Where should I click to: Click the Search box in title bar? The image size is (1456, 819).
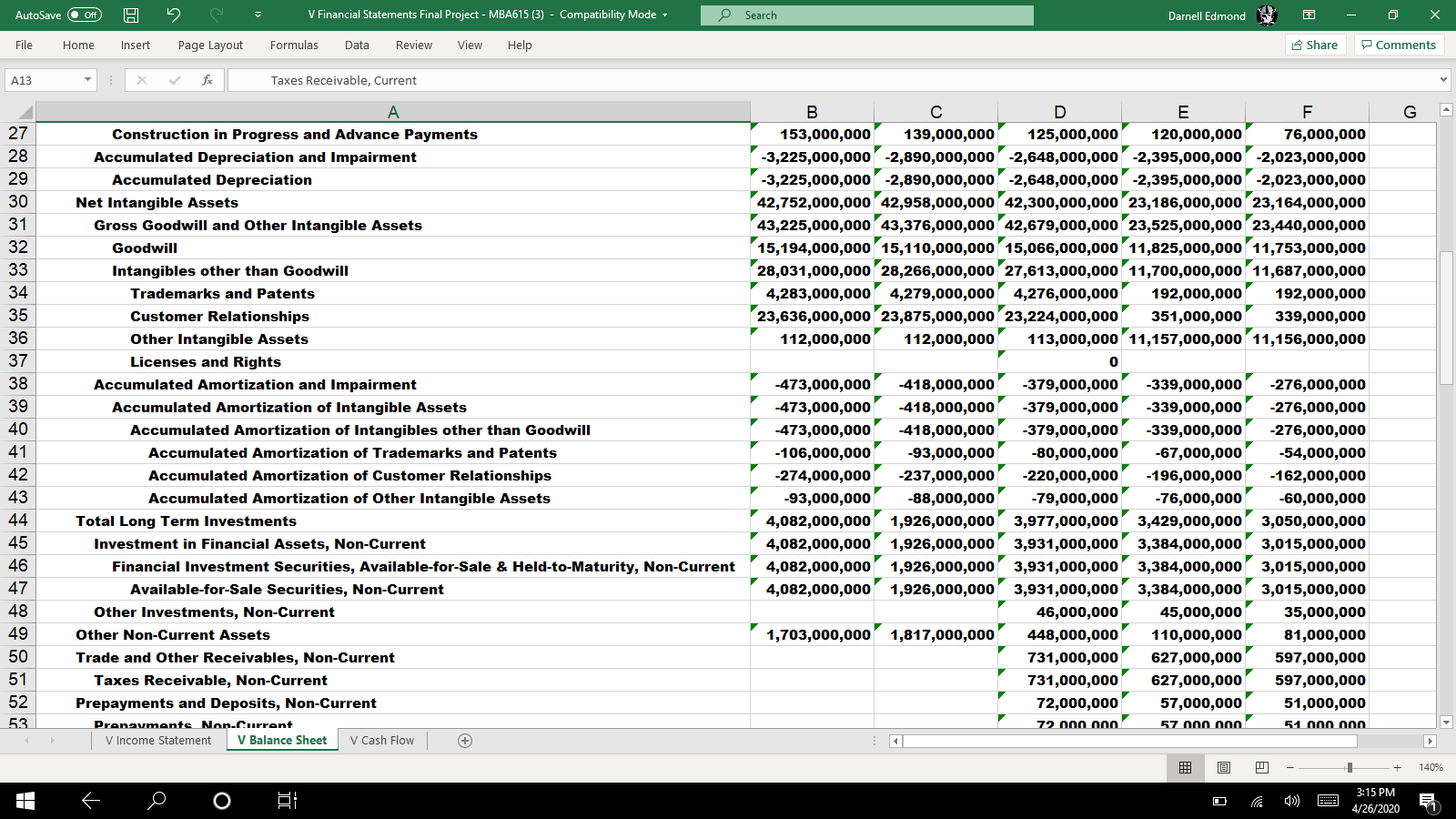click(867, 15)
